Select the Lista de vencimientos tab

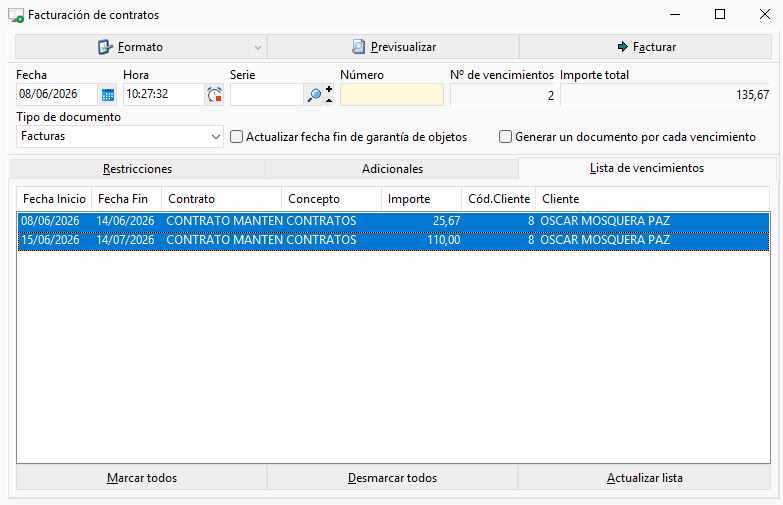(x=647, y=168)
